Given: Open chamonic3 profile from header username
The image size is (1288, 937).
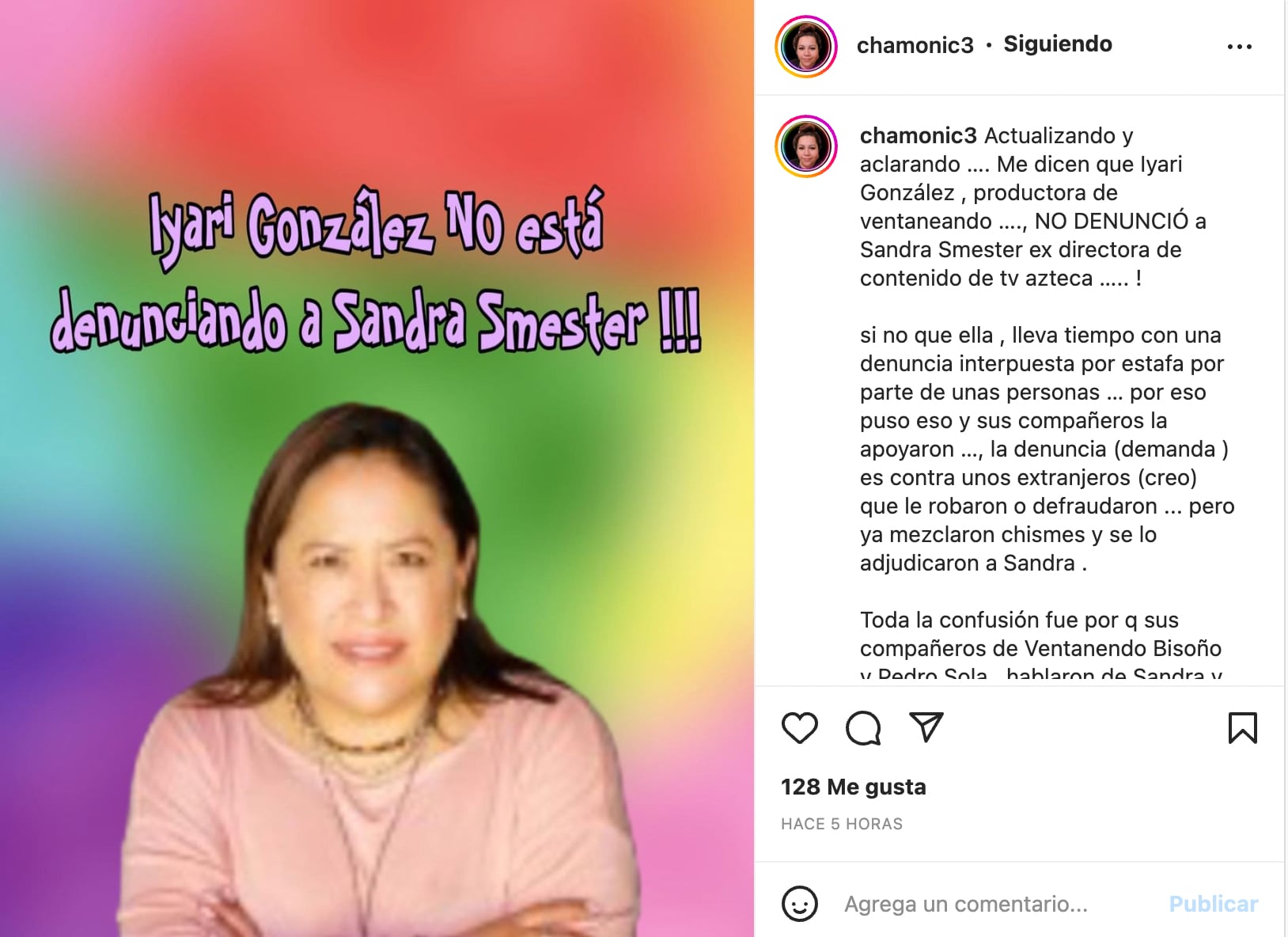Looking at the screenshot, I should coord(915,45).
